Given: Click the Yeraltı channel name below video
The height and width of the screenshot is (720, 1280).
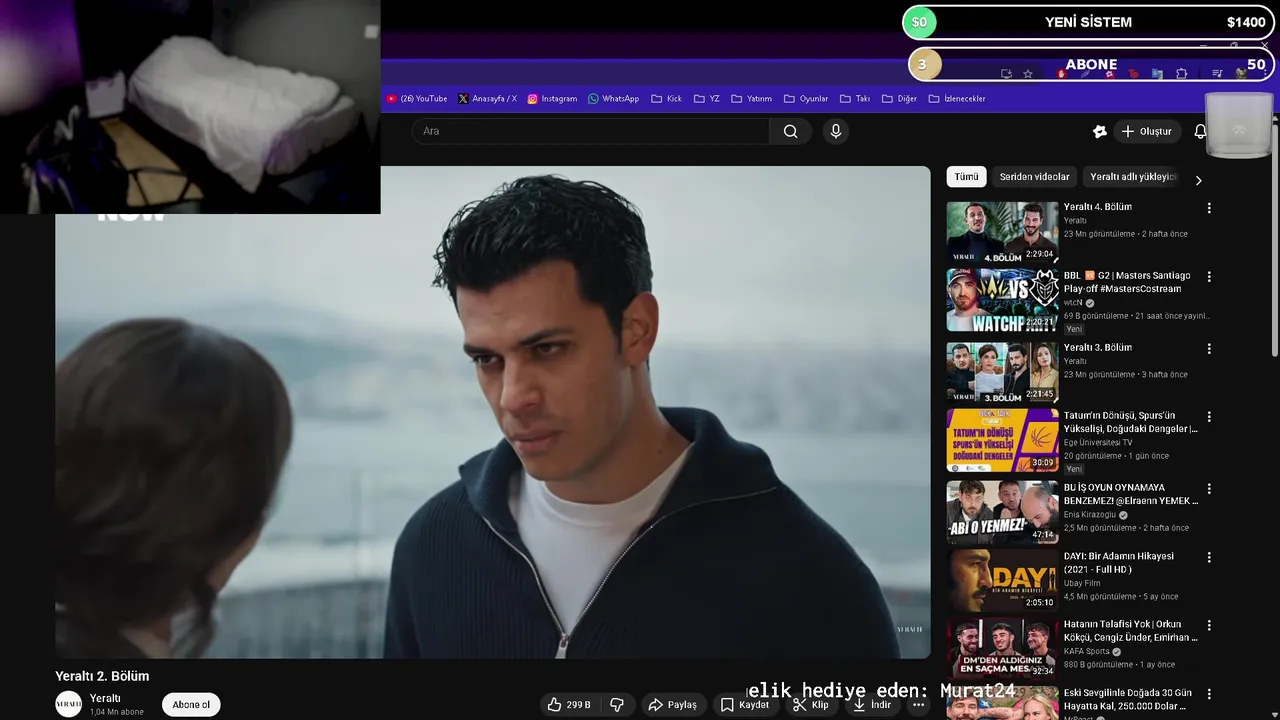Looking at the screenshot, I should [x=105, y=699].
